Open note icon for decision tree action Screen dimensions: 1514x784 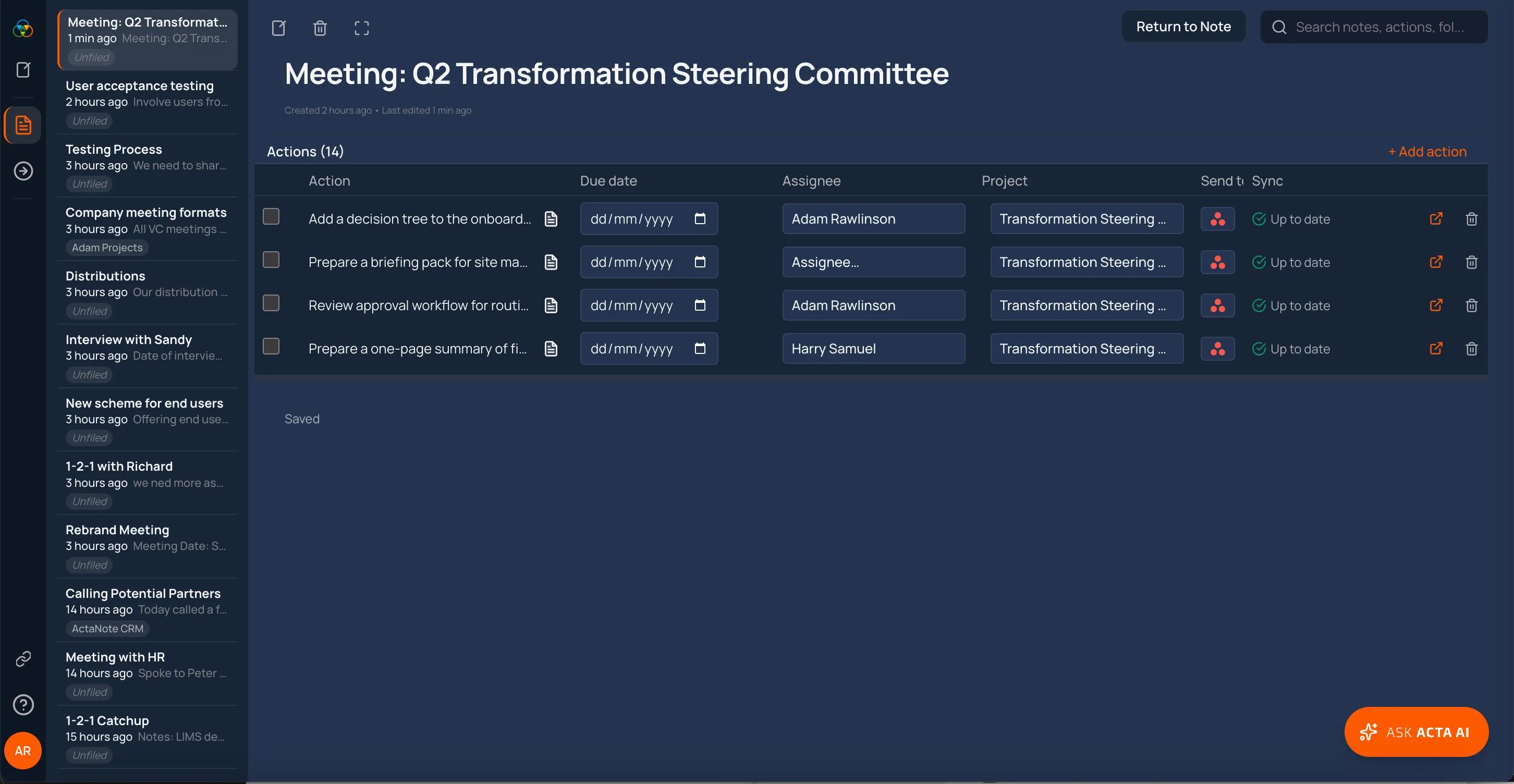(551, 218)
